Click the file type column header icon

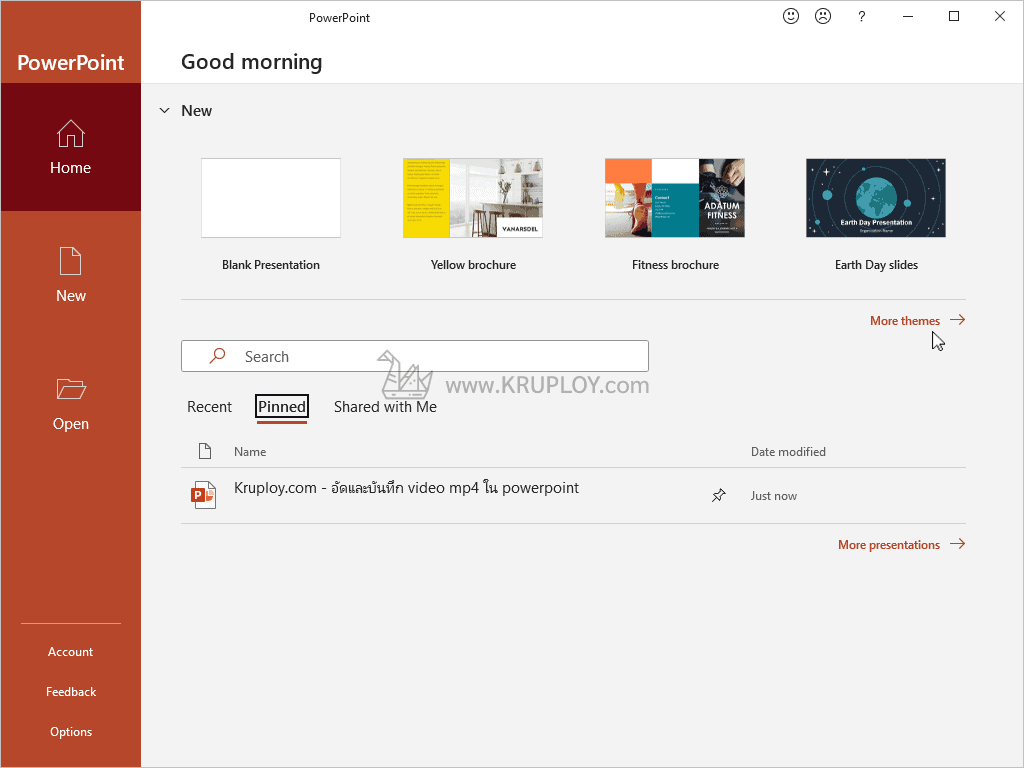click(x=204, y=451)
